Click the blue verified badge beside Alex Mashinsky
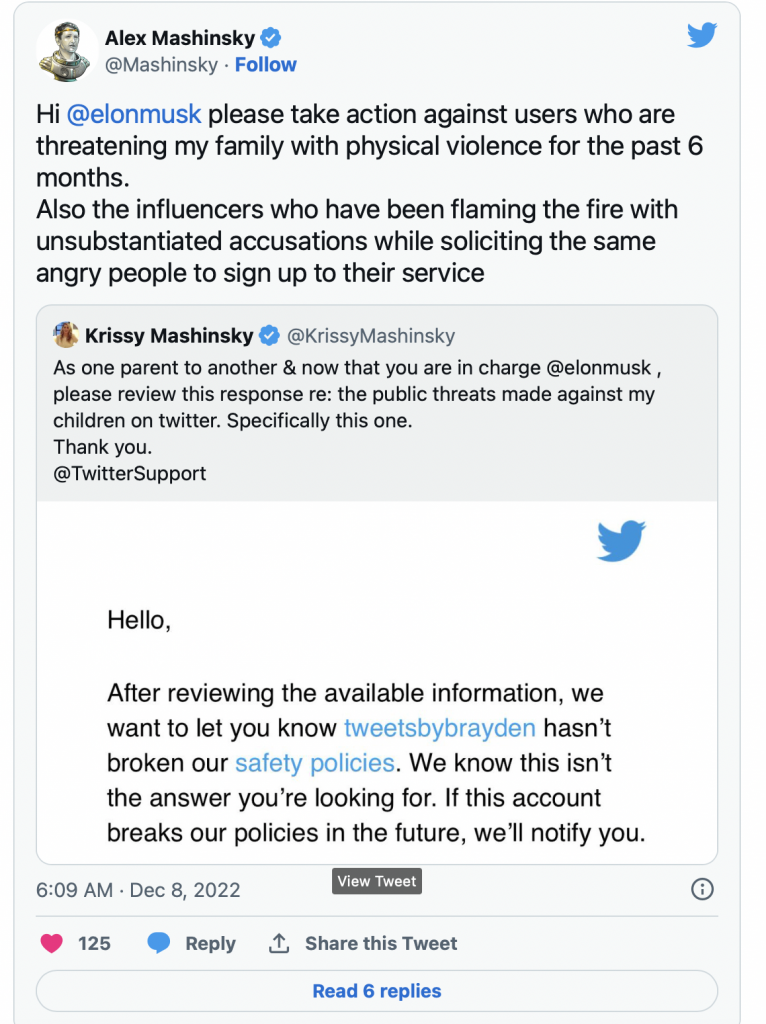The width and height of the screenshot is (766, 1024). (271, 38)
